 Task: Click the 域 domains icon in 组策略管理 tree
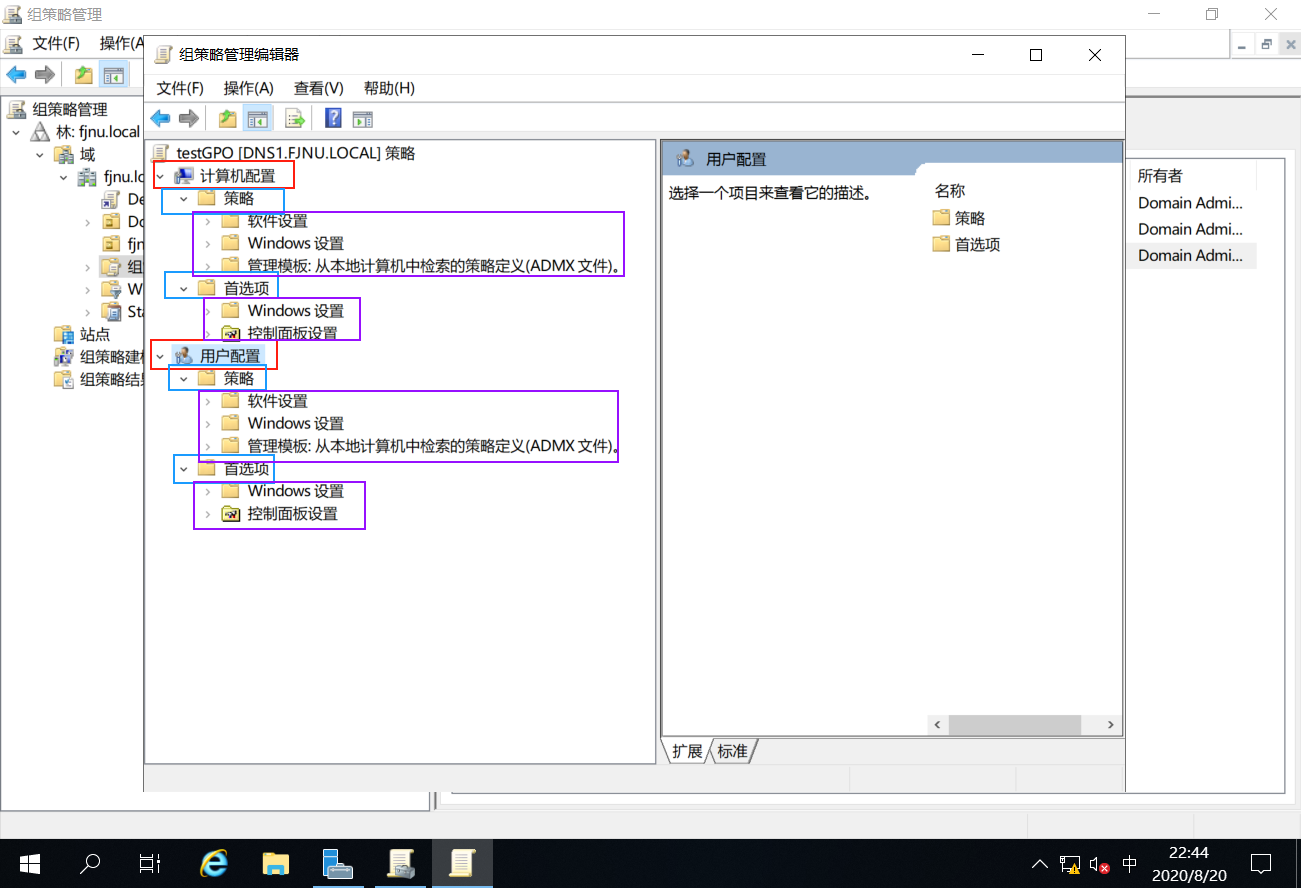coord(64,154)
